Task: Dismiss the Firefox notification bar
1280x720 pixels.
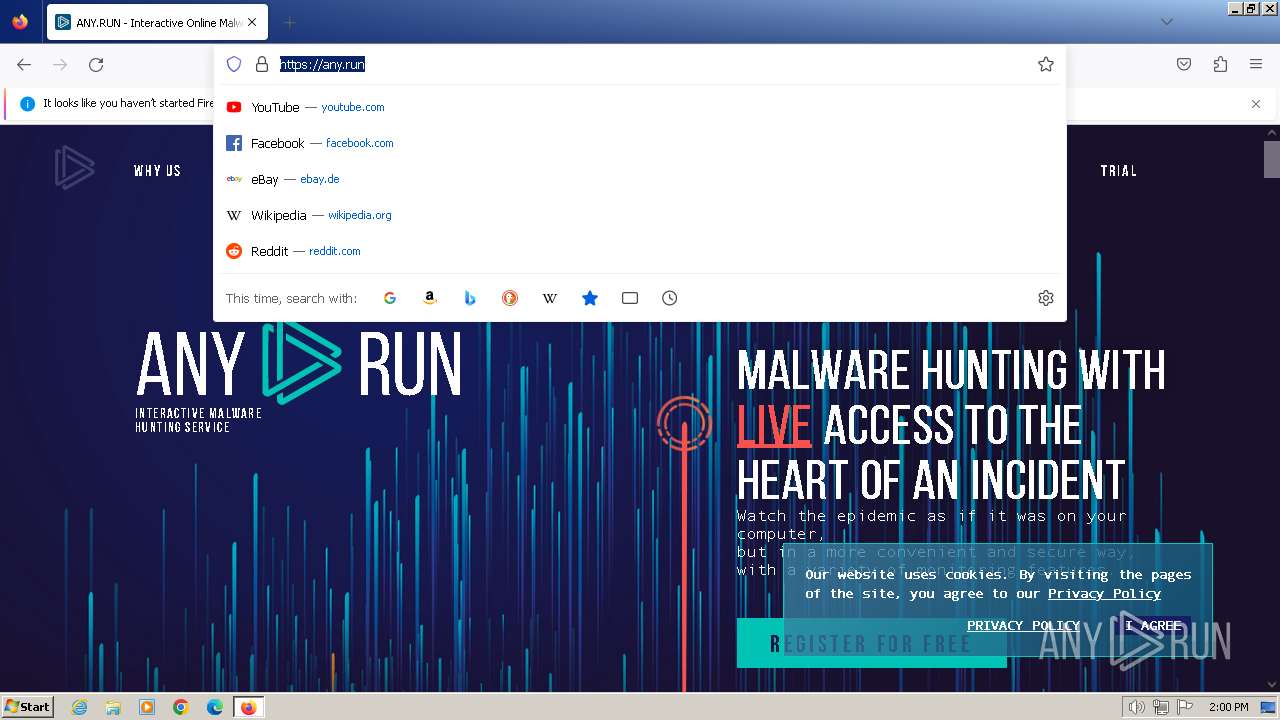Action: tap(1256, 104)
